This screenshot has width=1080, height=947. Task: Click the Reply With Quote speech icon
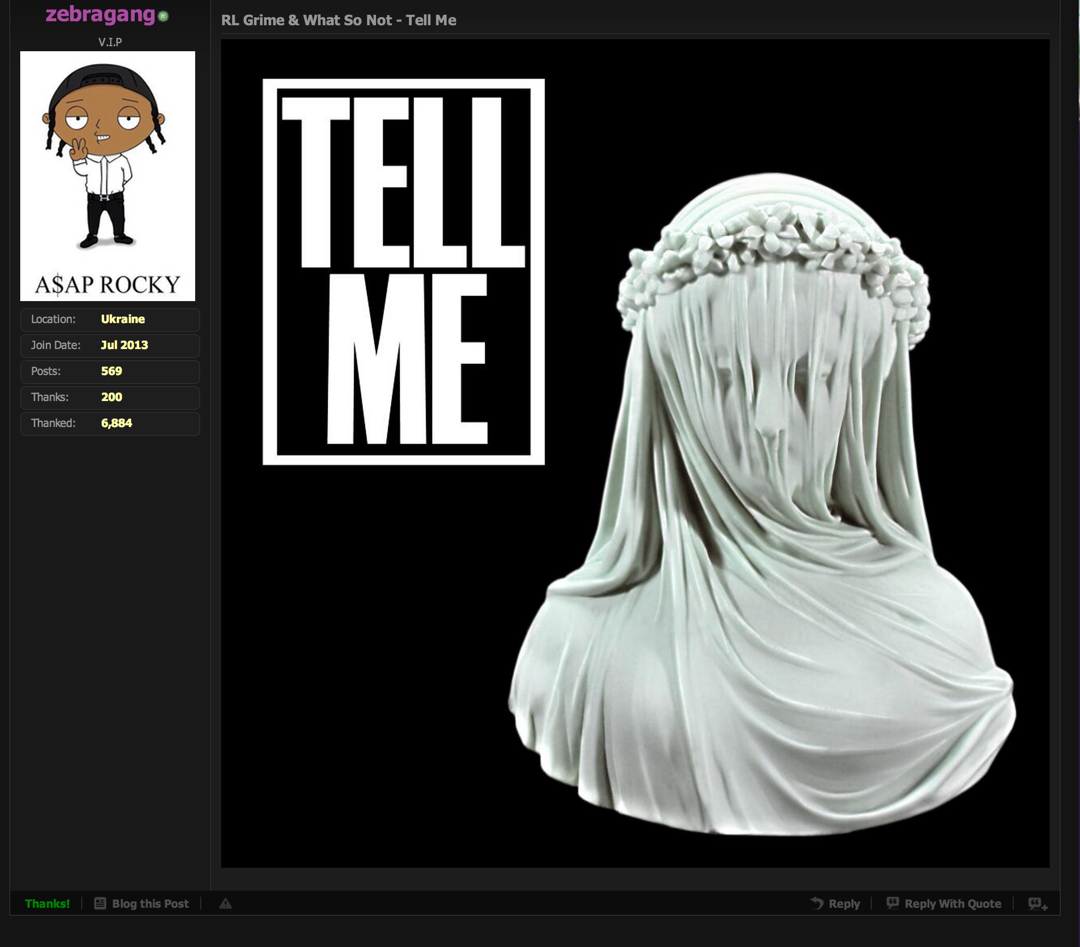point(893,903)
